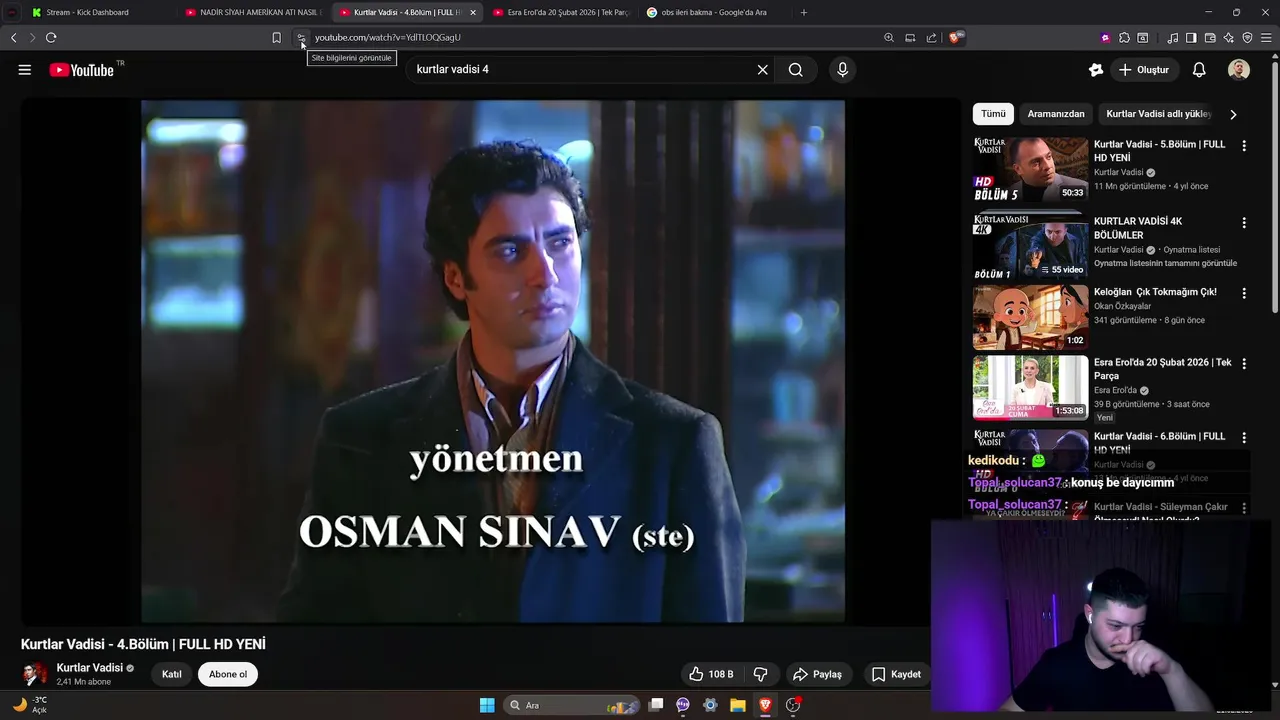
Task: Clear the search box text
Action: point(763,70)
